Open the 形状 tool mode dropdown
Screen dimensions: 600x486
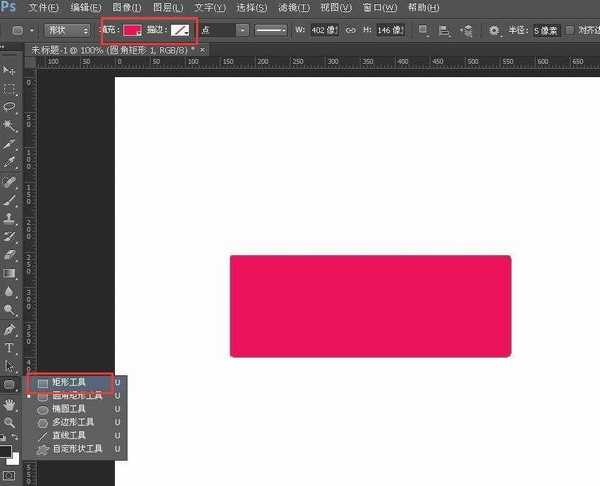tap(70, 30)
